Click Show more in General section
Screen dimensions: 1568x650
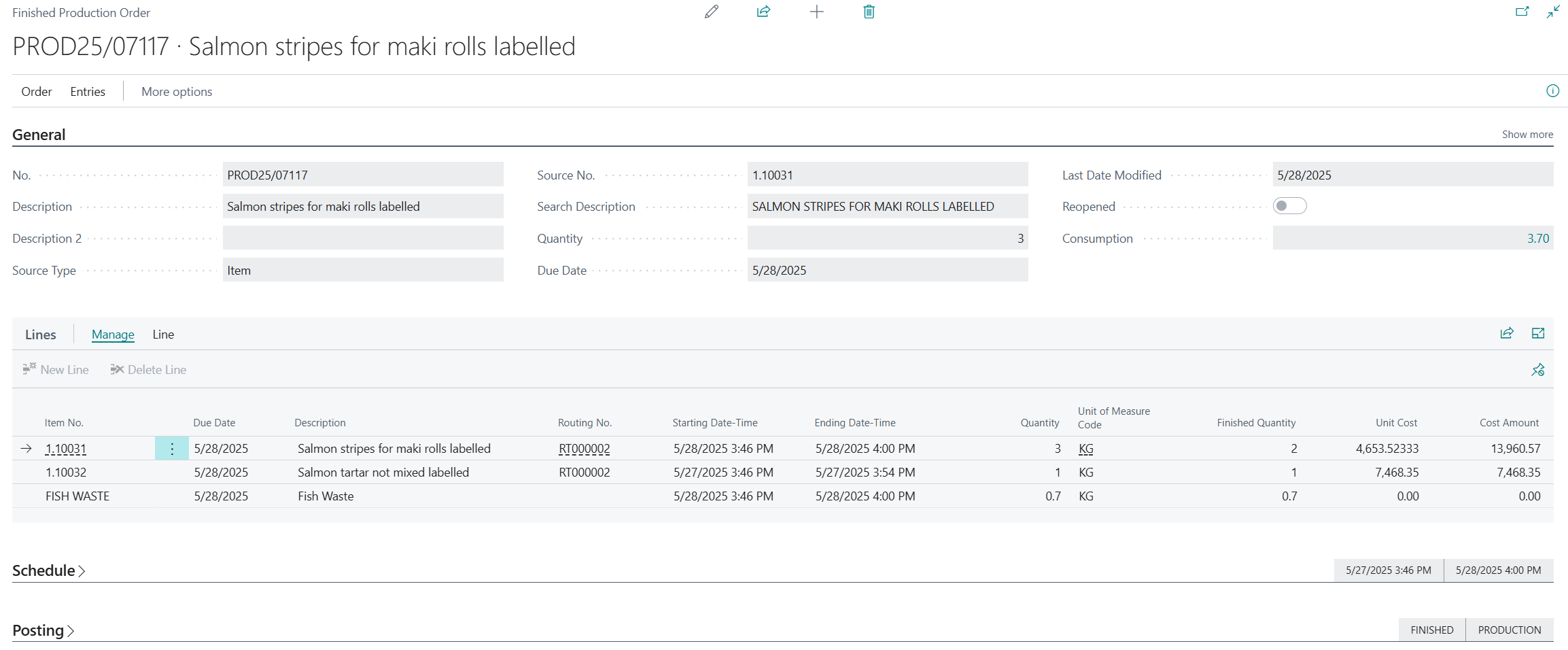click(x=1527, y=135)
